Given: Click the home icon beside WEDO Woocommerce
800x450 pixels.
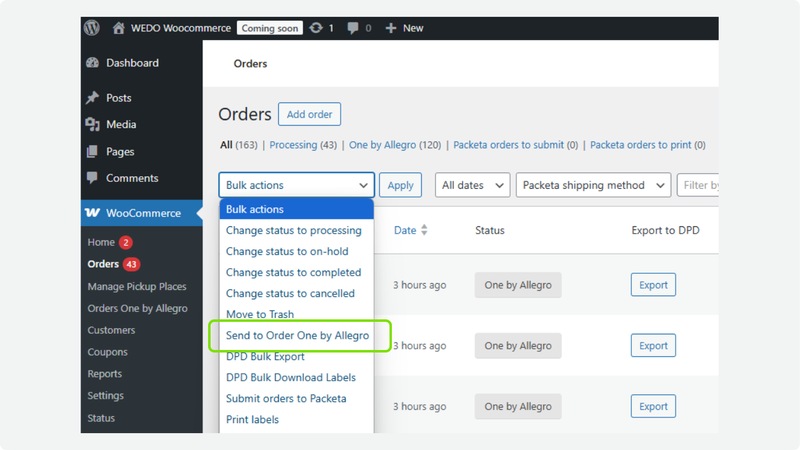Looking at the screenshot, I should (118, 28).
